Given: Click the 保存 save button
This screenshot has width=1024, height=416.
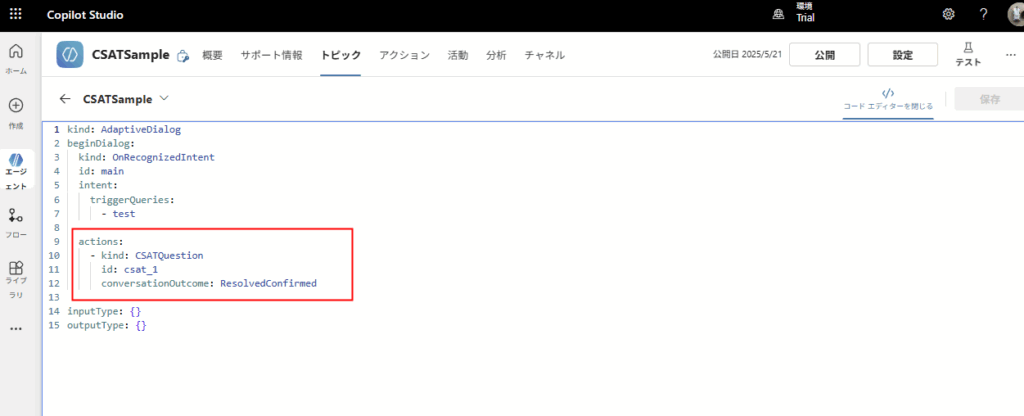Looking at the screenshot, I should tap(989, 99).
